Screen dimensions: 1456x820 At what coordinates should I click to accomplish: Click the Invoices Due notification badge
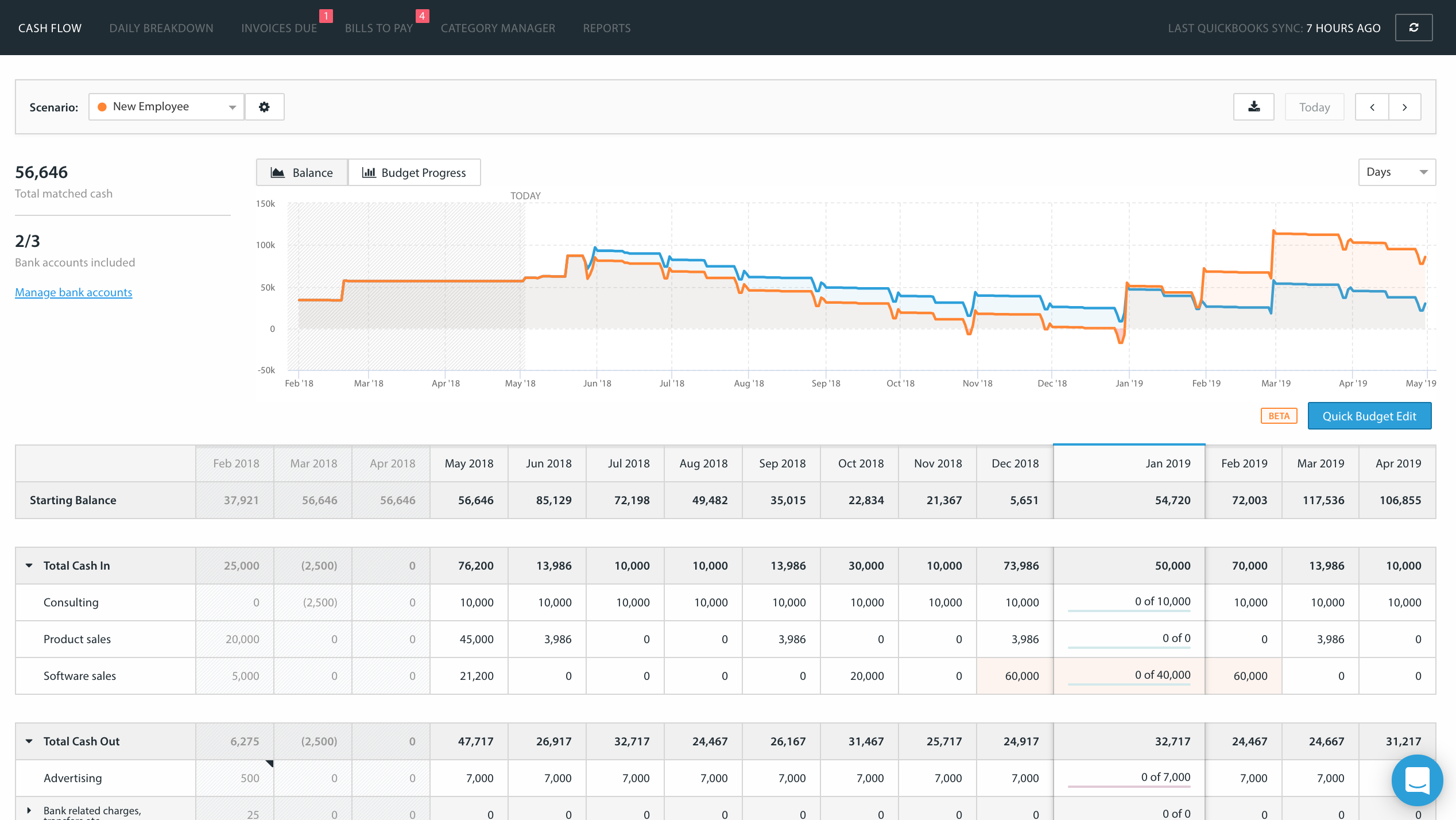[326, 16]
